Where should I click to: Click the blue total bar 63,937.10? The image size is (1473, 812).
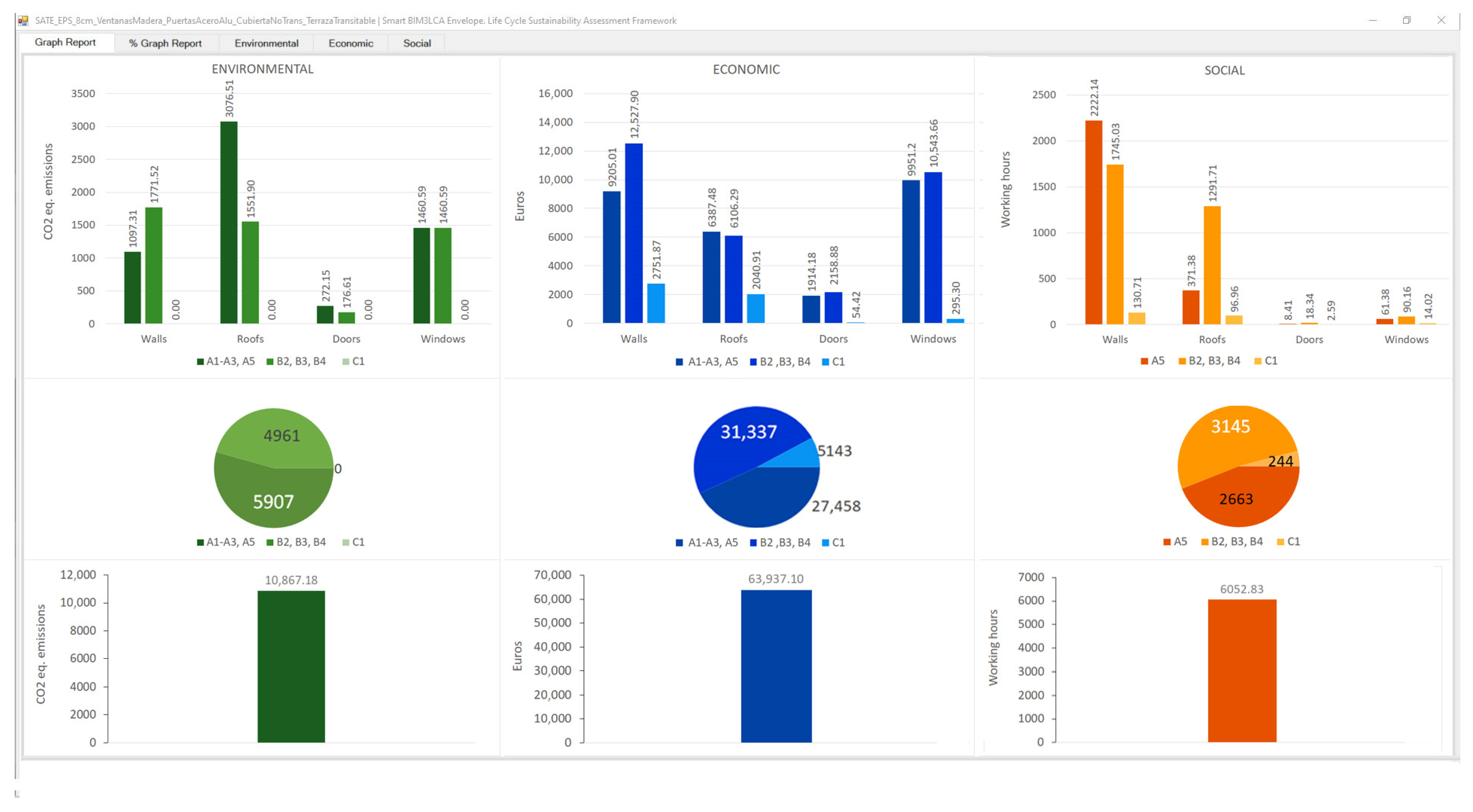776,666
